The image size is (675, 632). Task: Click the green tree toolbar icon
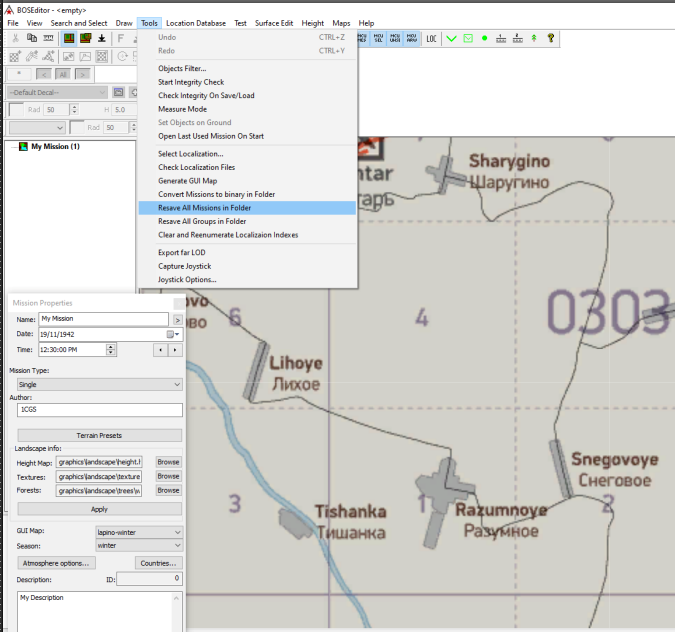pos(533,39)
